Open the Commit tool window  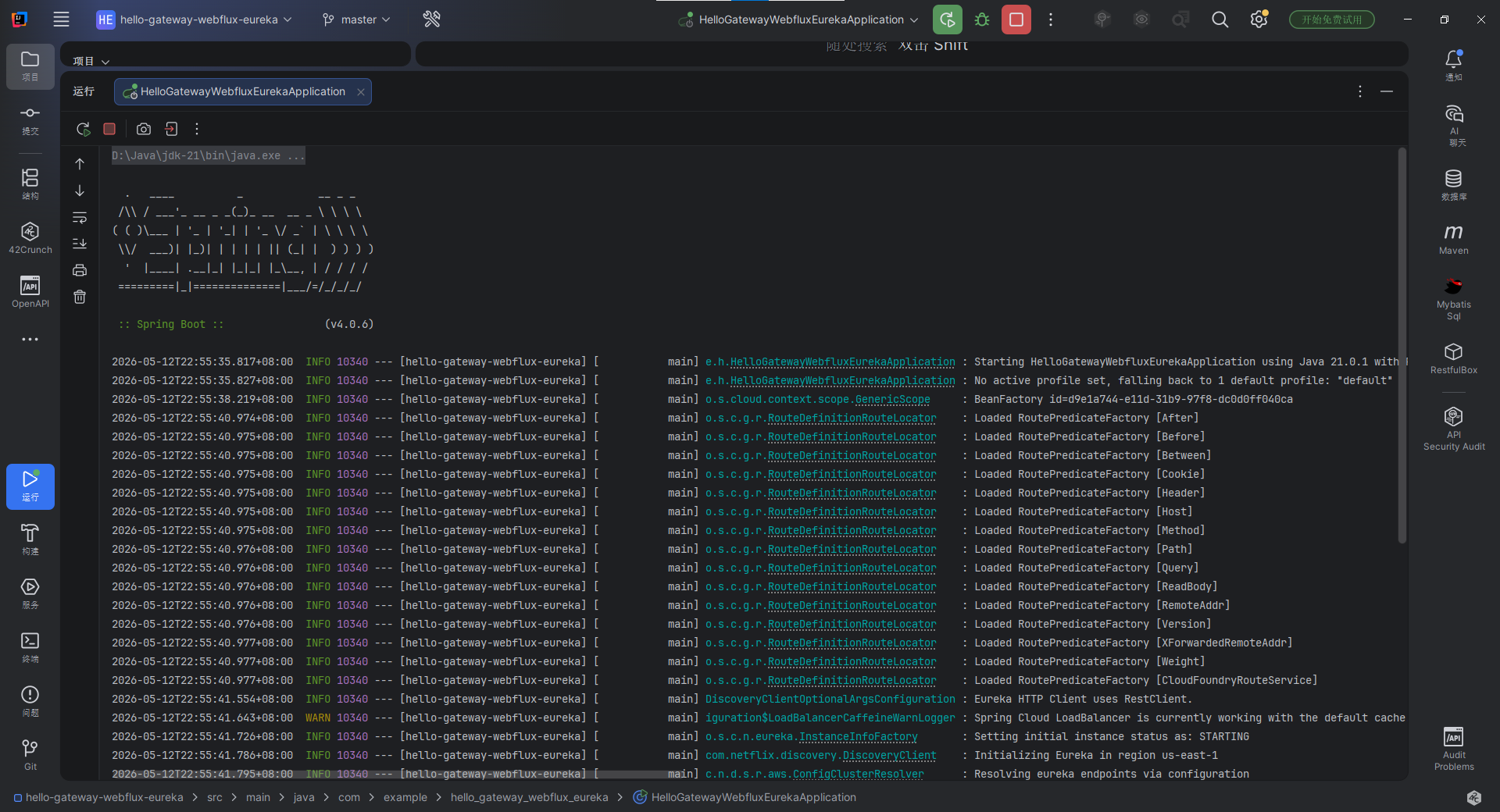coord(30,120)
